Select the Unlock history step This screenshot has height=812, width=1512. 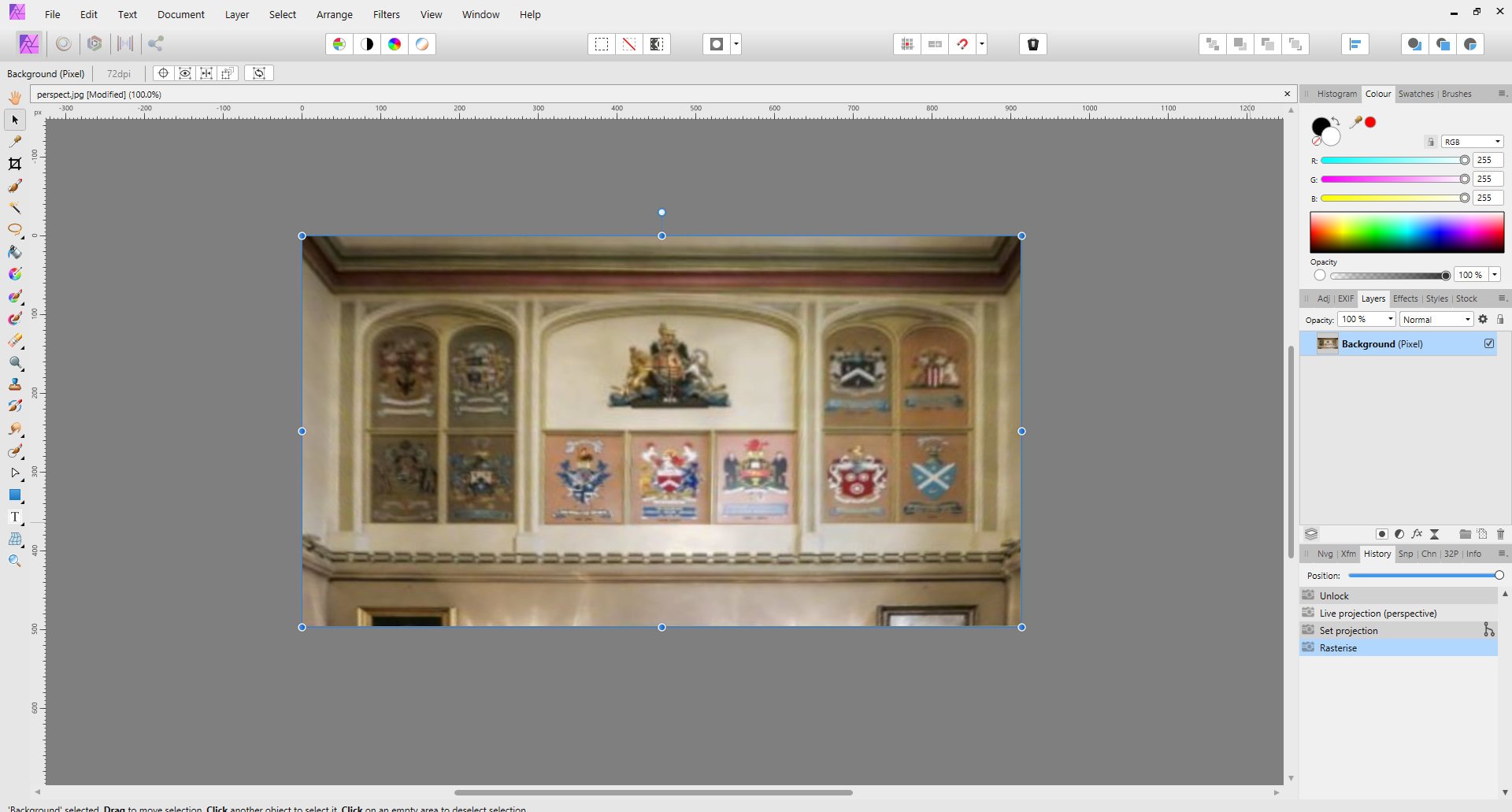click(1399, 595)
